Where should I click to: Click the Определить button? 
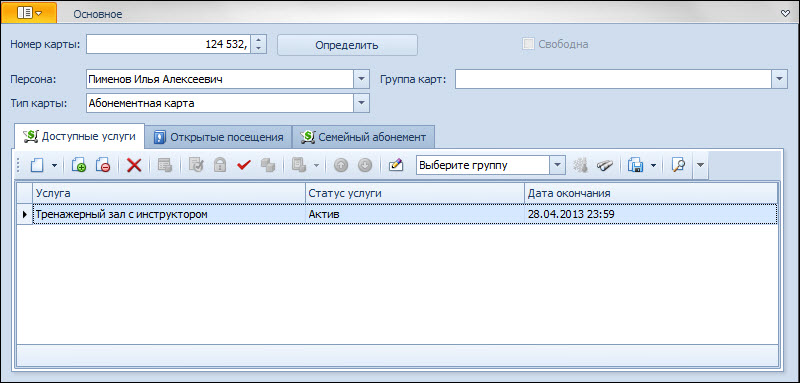click(347, 45)
